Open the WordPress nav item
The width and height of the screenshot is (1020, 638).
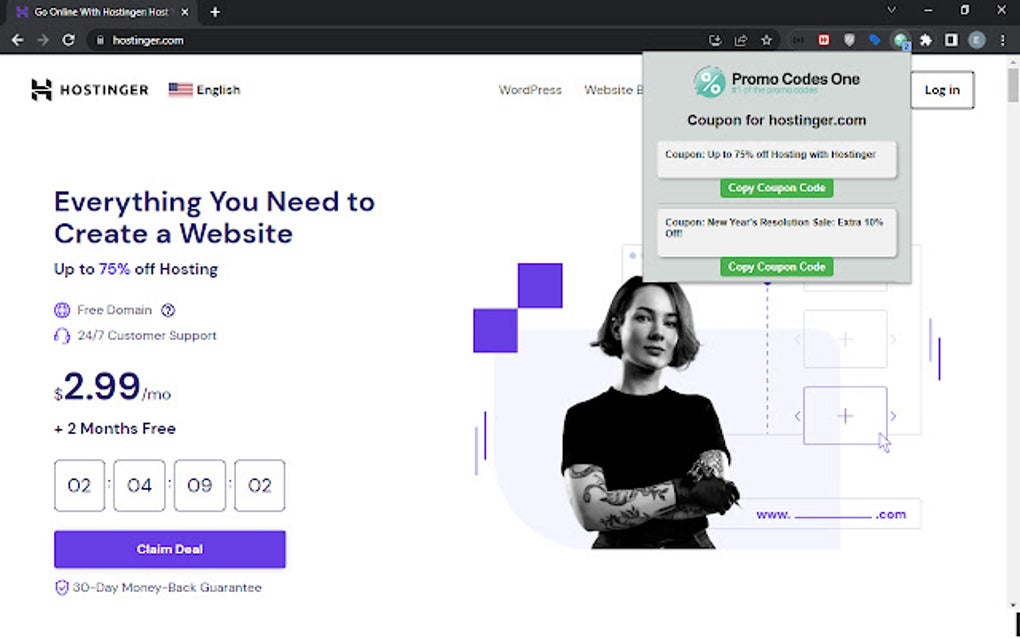(x=530, y=90)
